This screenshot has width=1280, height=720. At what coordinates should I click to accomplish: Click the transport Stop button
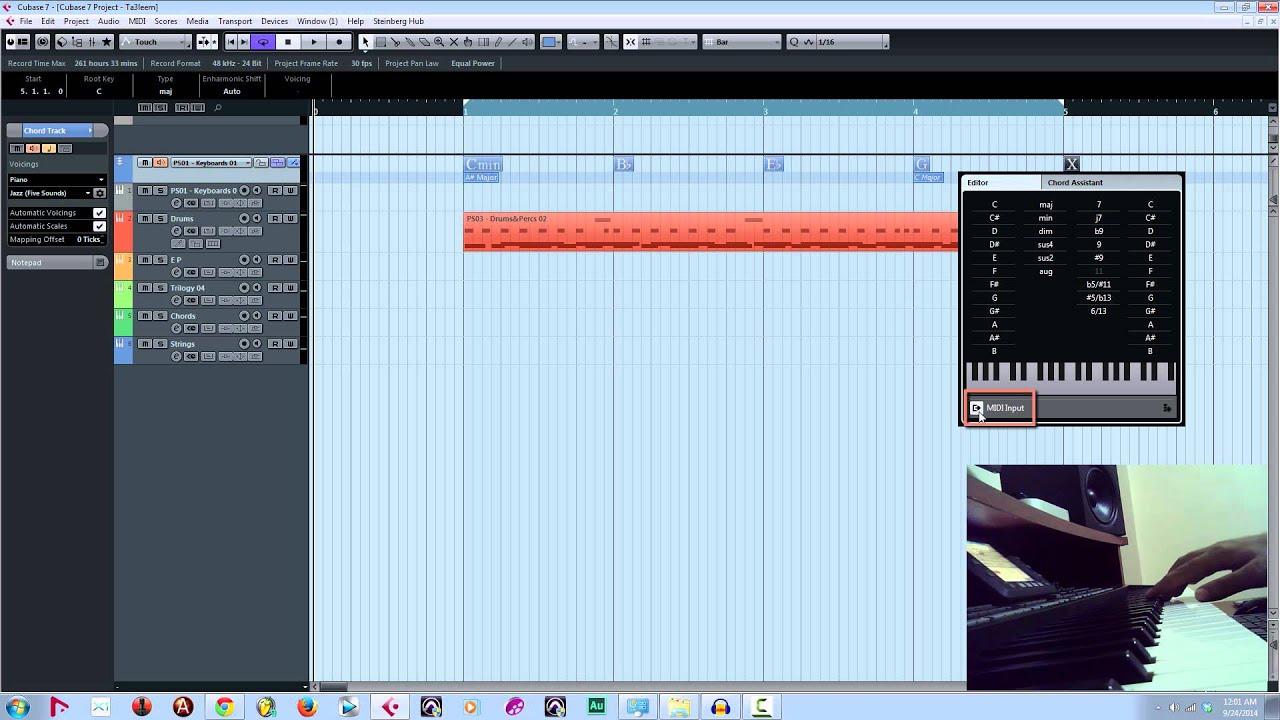(x=288, y=42)
